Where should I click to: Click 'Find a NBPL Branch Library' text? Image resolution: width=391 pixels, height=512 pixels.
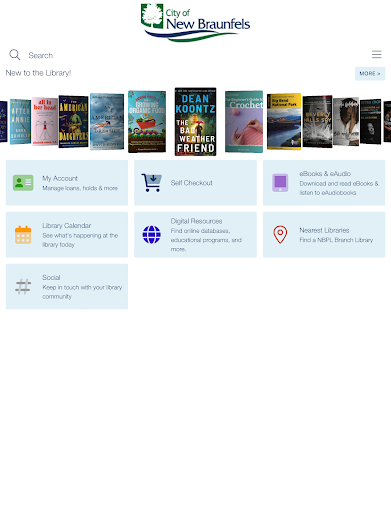click(336, 240)
